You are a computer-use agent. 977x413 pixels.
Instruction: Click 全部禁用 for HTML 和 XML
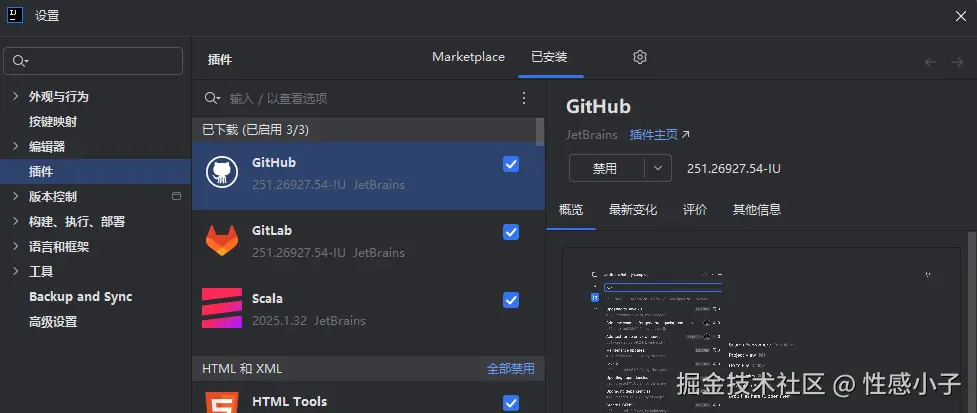point(511,368)
